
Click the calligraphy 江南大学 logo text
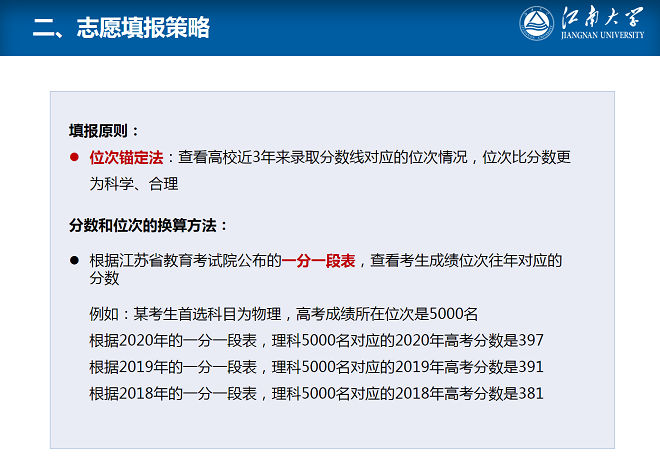[599, 18]
